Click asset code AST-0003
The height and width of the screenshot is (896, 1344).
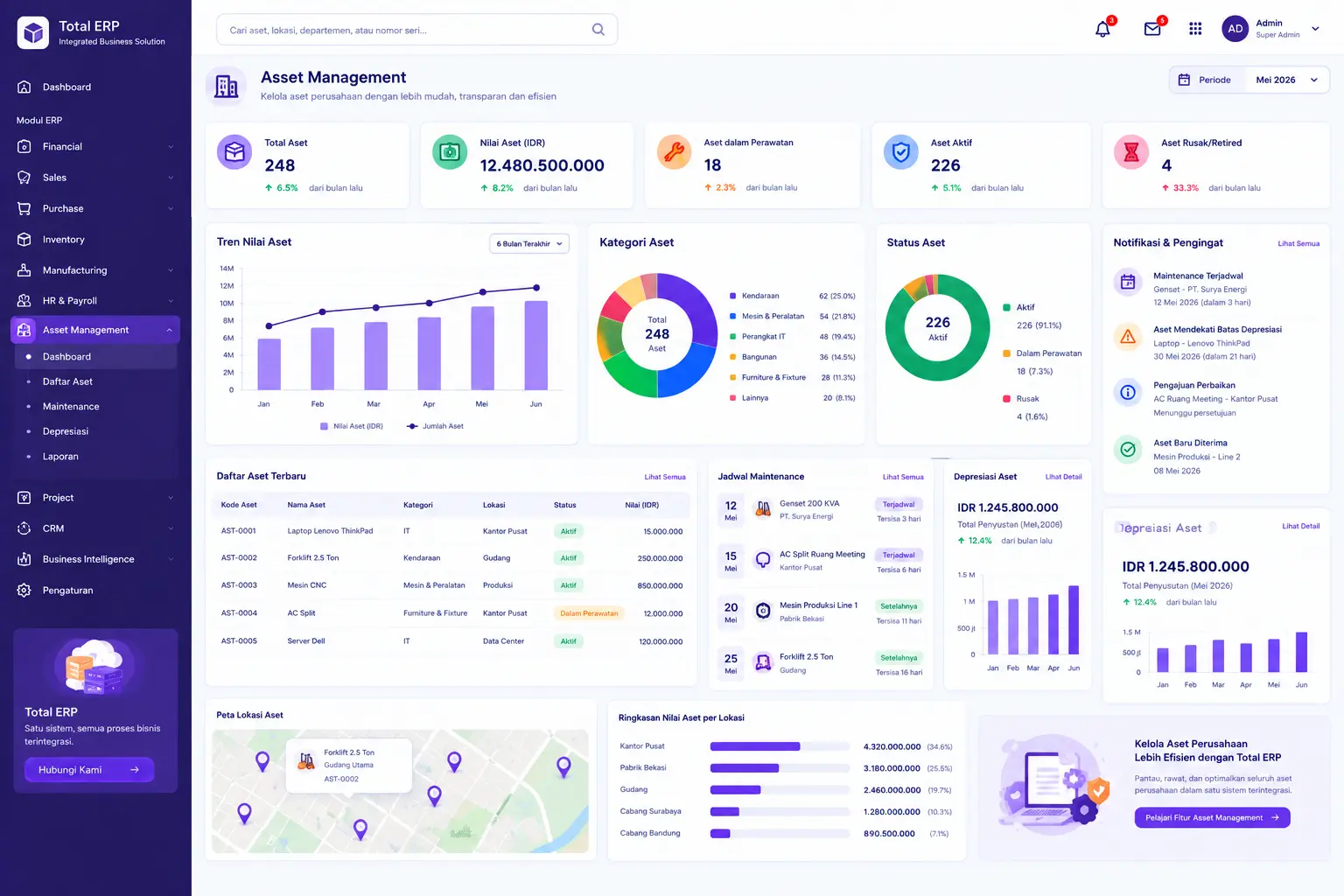click(x=239, y=585)
